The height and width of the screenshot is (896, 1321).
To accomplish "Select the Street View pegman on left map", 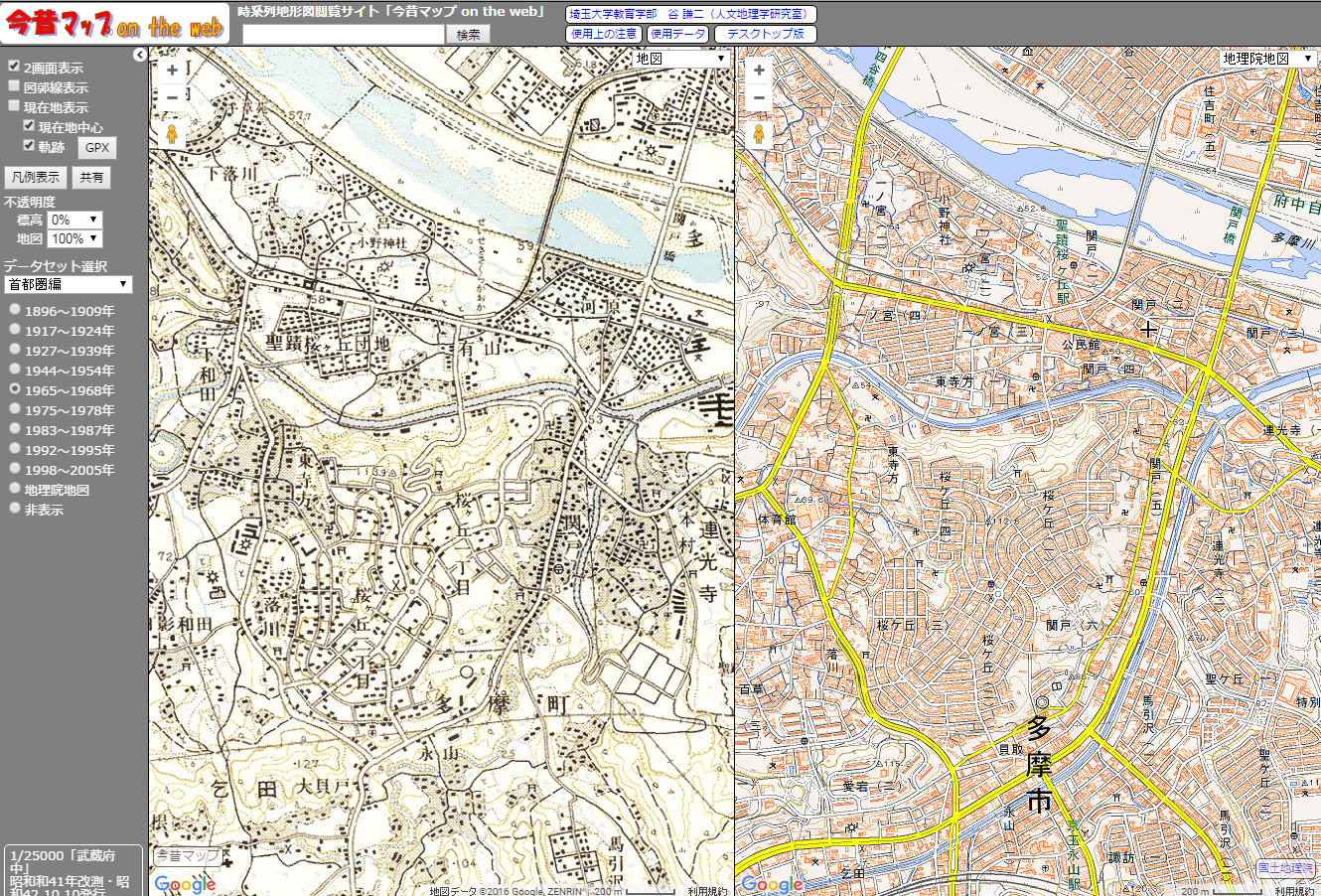I will click(x=172, y=135).
